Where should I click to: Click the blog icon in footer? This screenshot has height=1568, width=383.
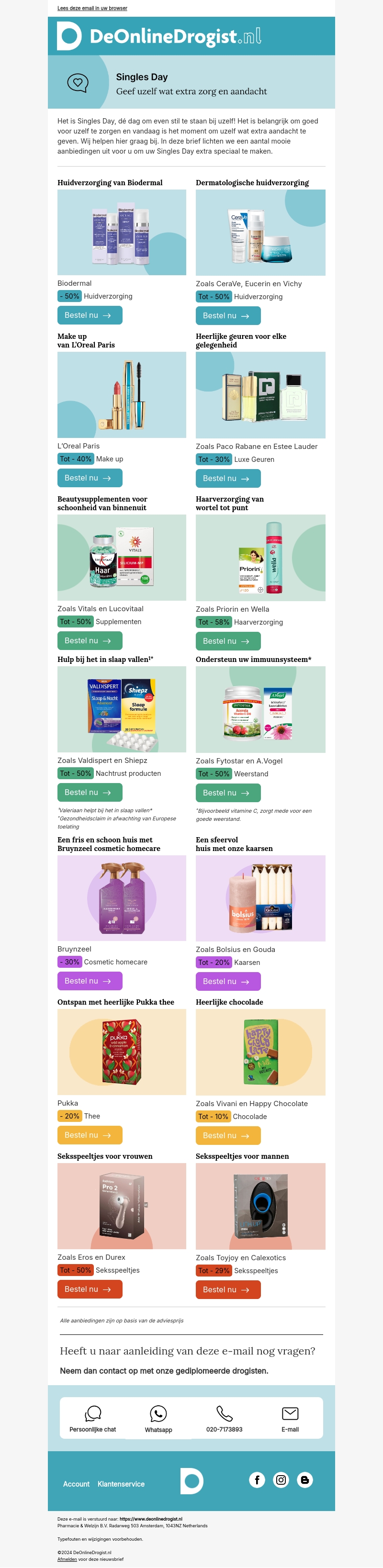(305, 1480)
